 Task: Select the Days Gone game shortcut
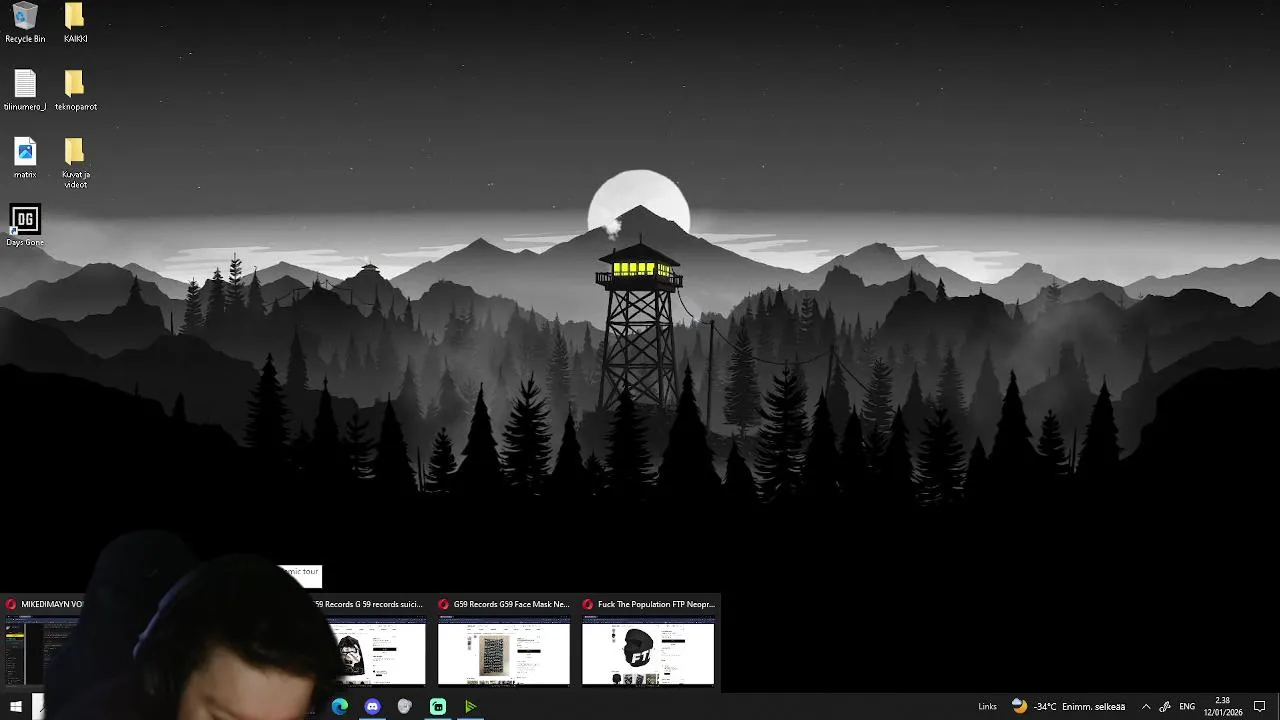tap(25, 226)
